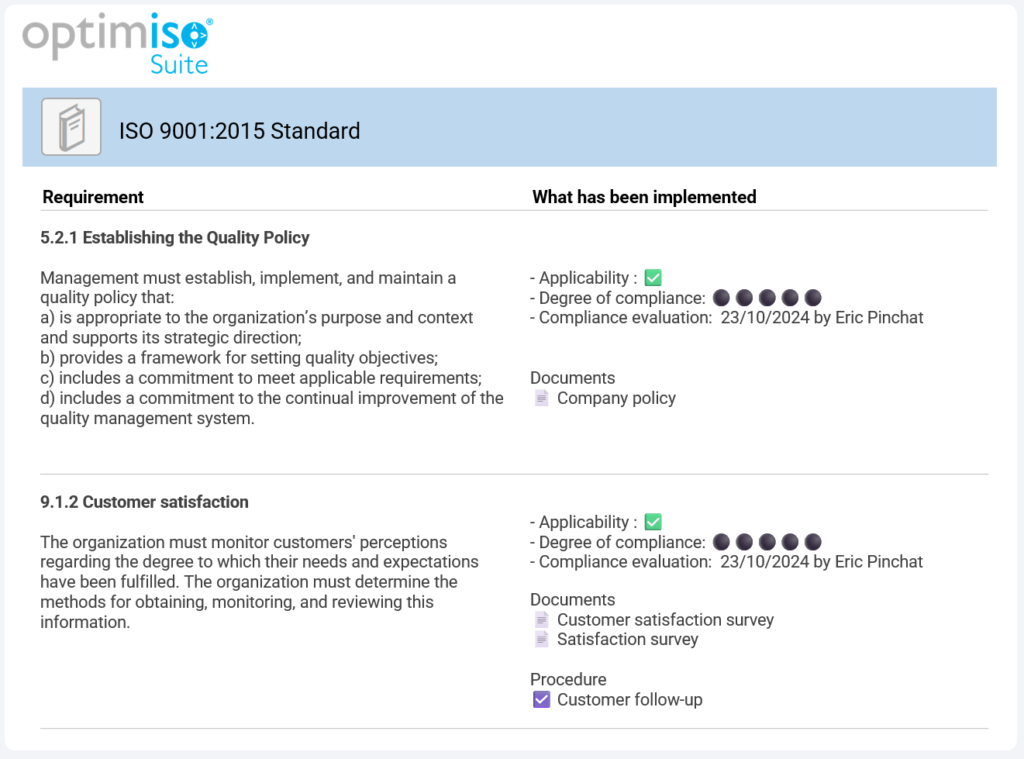1024x759 pixels.
Task: Open the Company policy document icon
Action: point(541,397)
